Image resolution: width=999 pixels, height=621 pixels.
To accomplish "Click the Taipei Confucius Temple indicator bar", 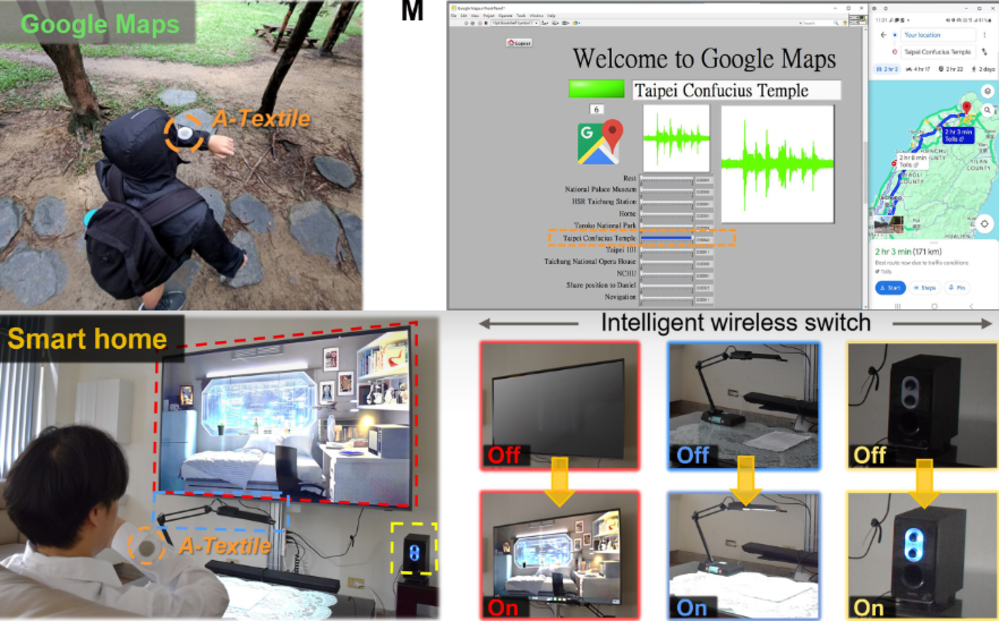I will point(667,238).
